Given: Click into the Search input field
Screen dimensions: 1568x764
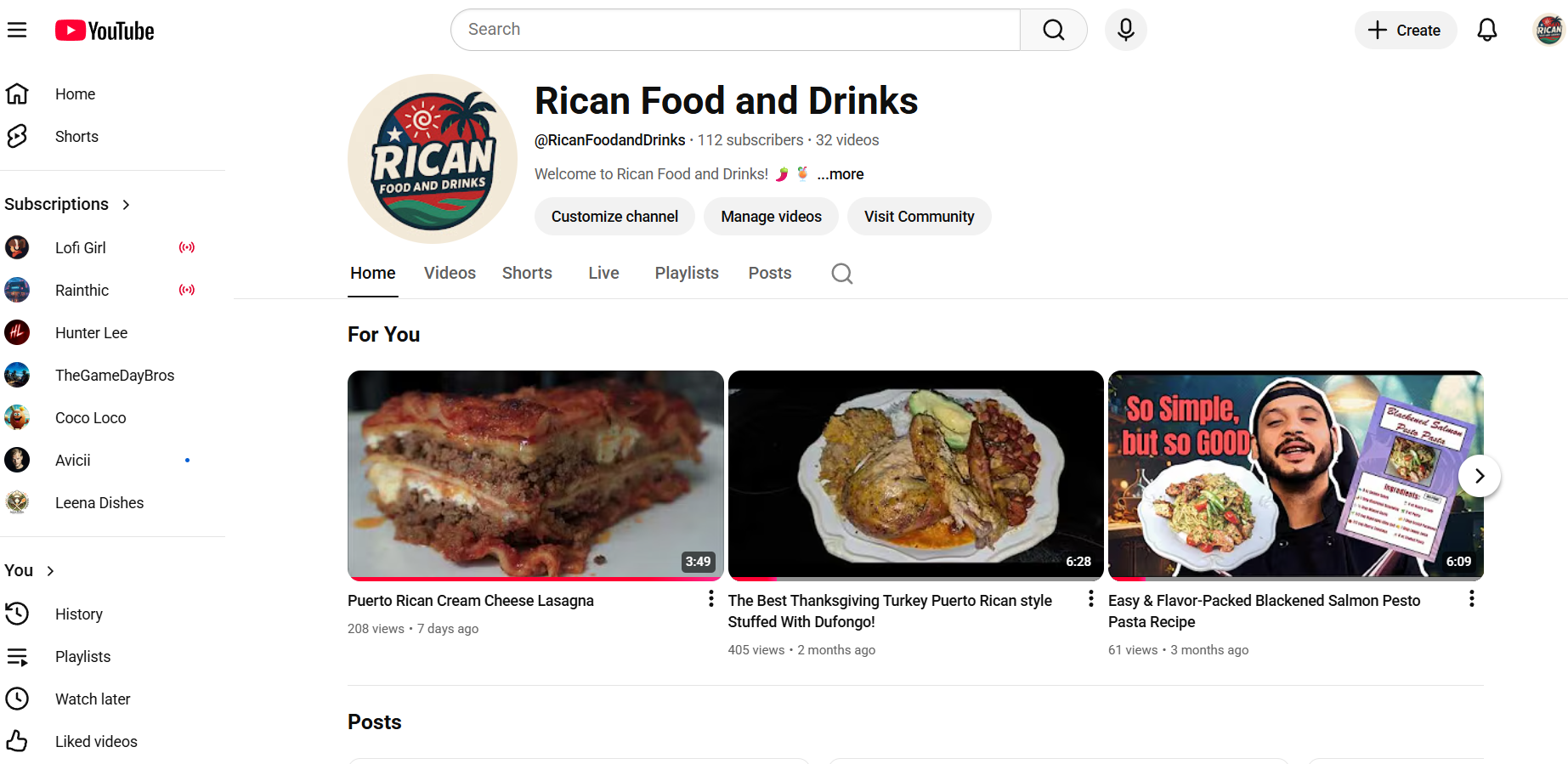Looking at the screenshot, I should (735, 30).
